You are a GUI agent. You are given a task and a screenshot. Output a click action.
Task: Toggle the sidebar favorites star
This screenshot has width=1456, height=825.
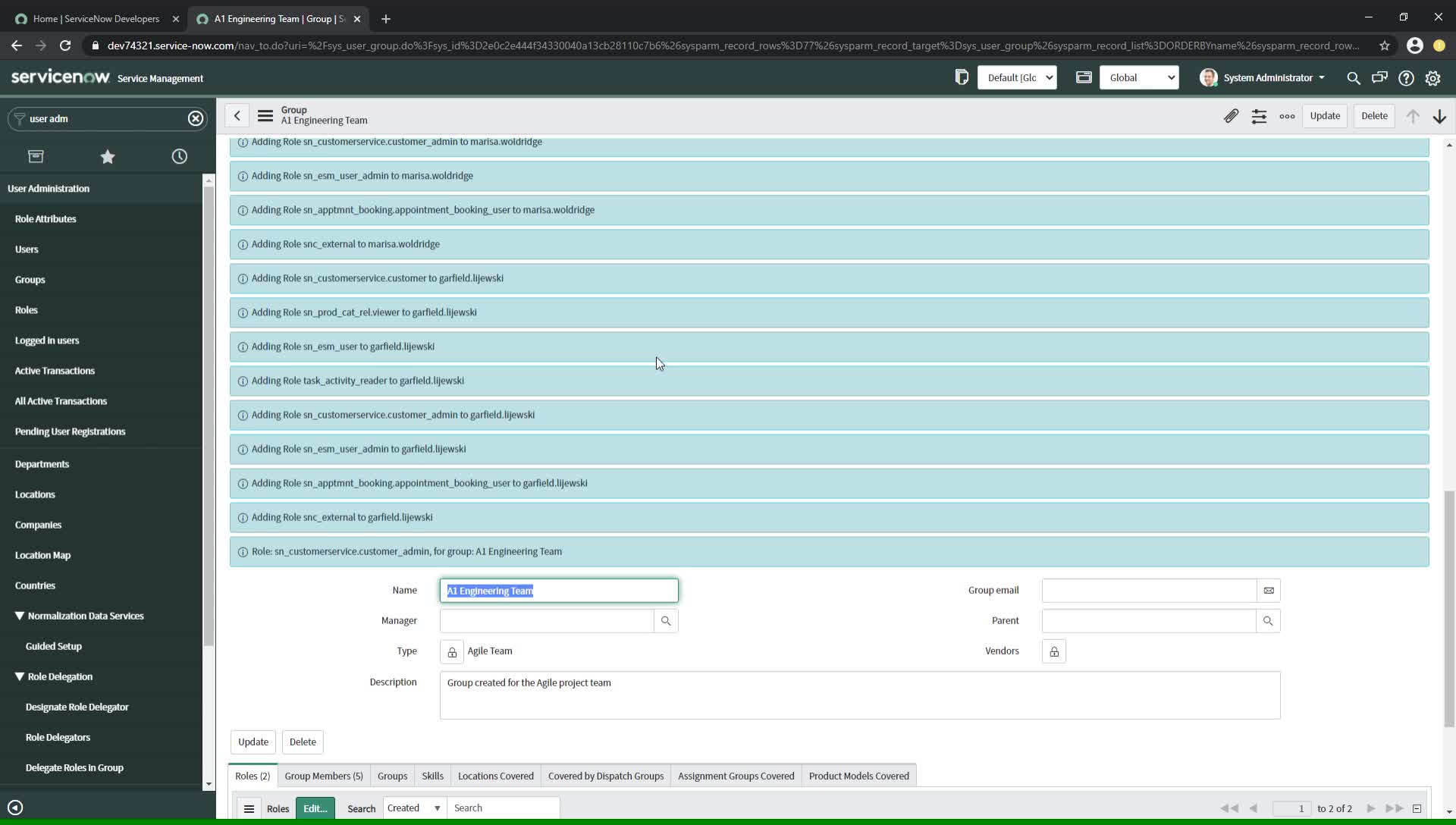[108, 156]
